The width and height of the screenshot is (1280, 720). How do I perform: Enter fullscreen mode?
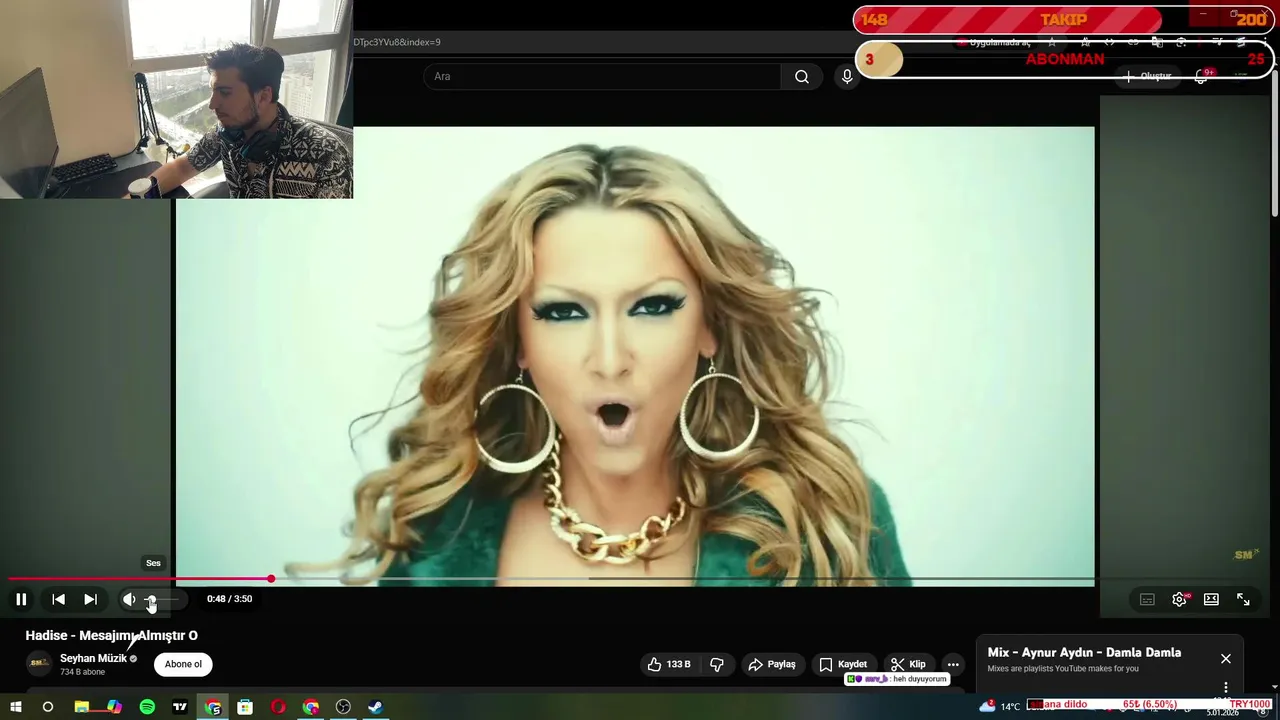1243,599
